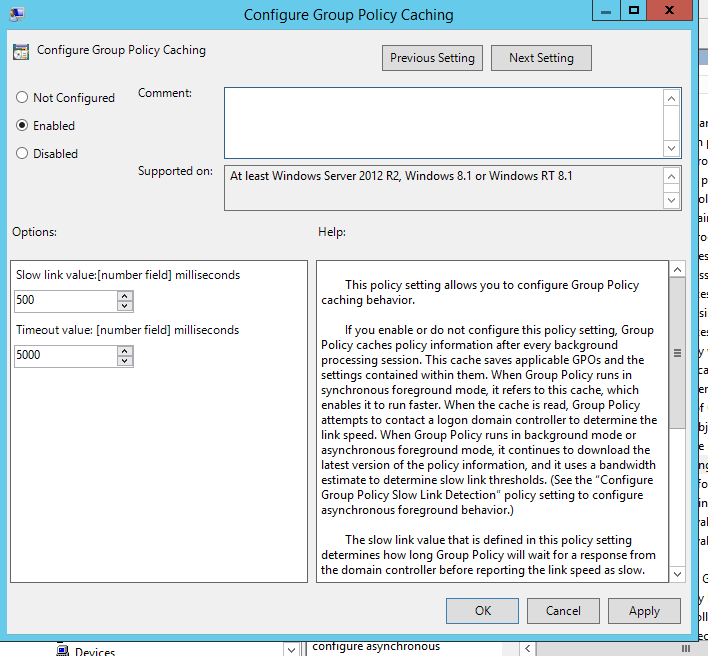708x656 pixels.
Task: Click the policy icon in the title bar
Action: coord(19,14)
